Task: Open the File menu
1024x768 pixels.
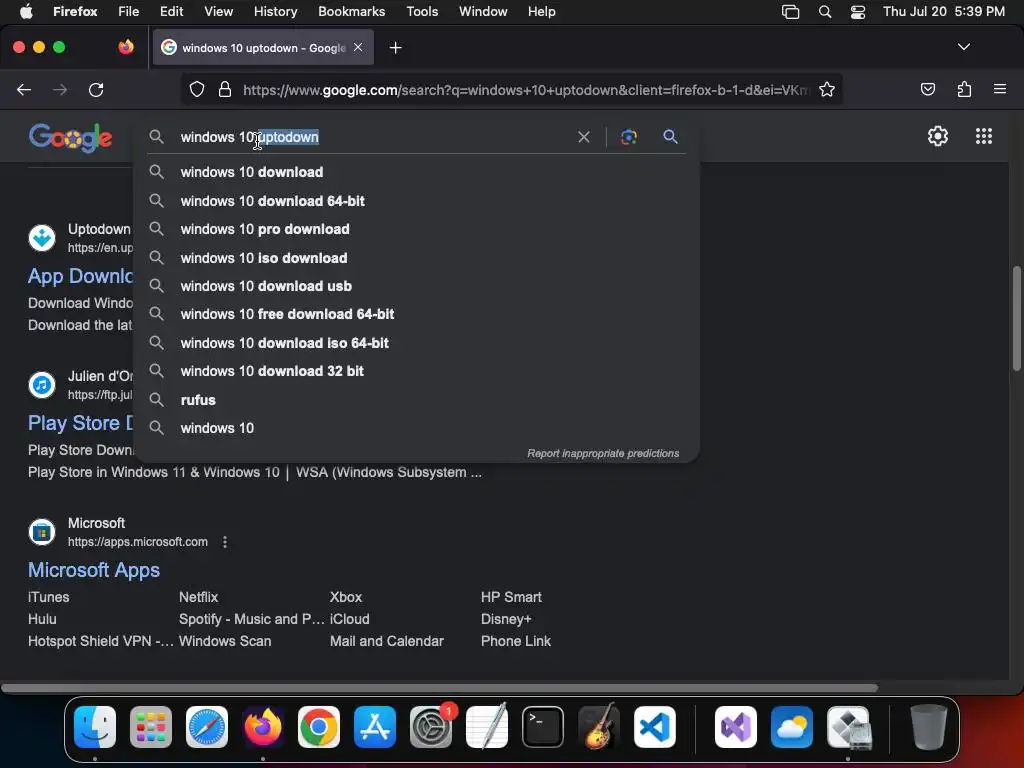Action: [128, 12]
